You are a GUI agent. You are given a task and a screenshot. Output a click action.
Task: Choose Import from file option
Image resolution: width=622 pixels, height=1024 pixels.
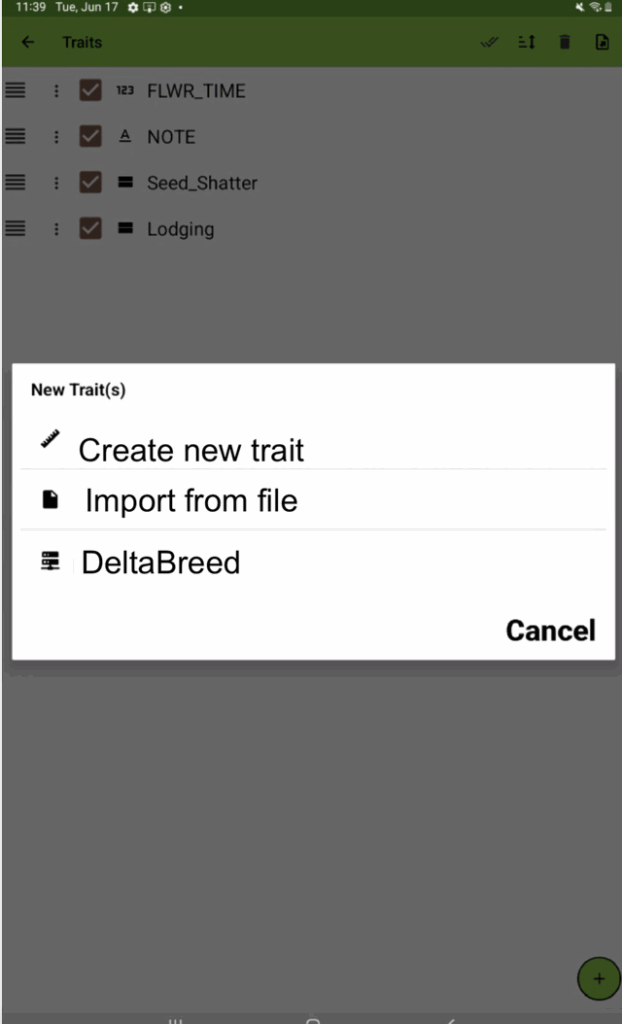coord(190,500)
